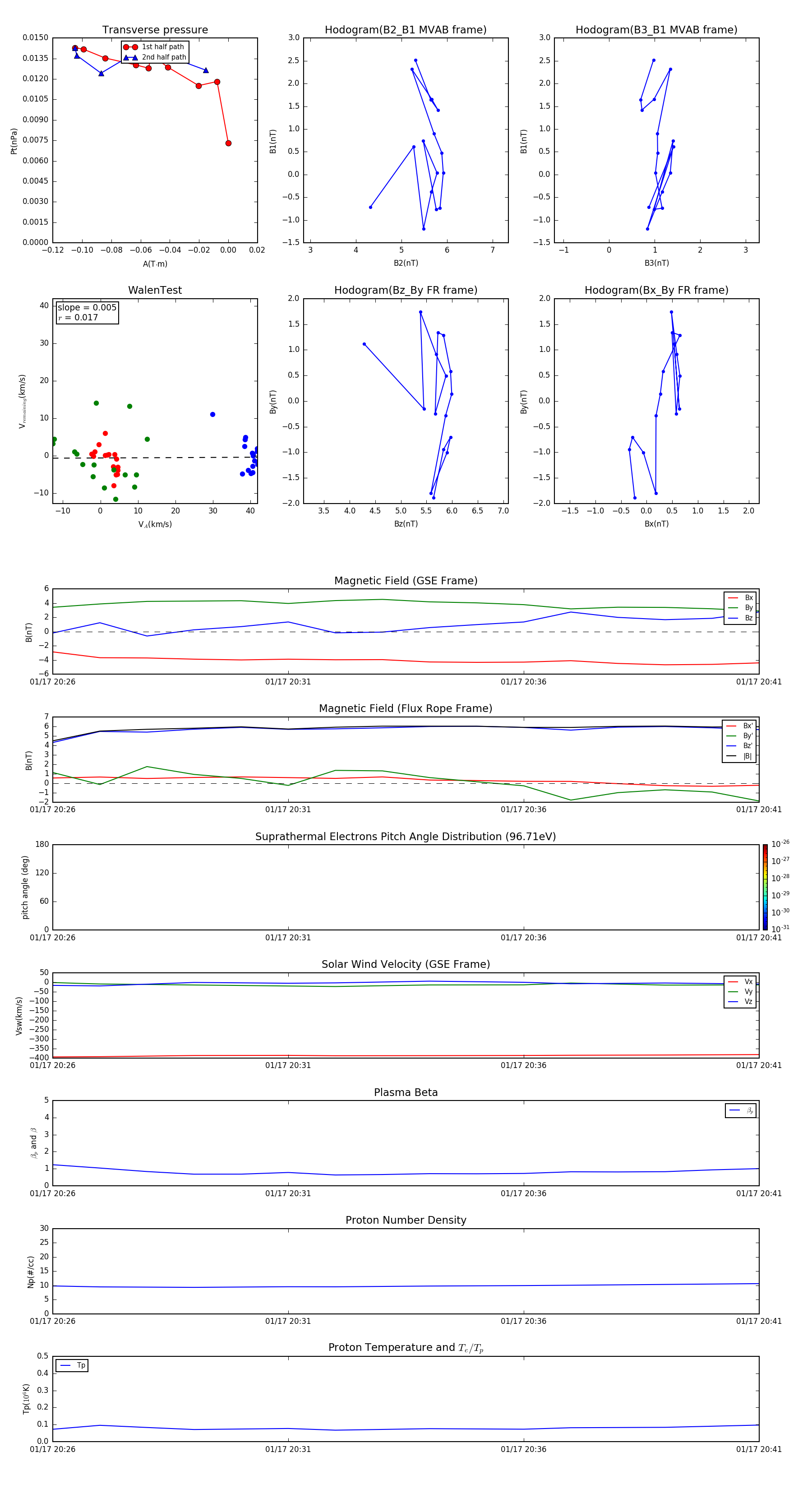
Task: Click the "A(T·m)" axis label
Action: 155,264
